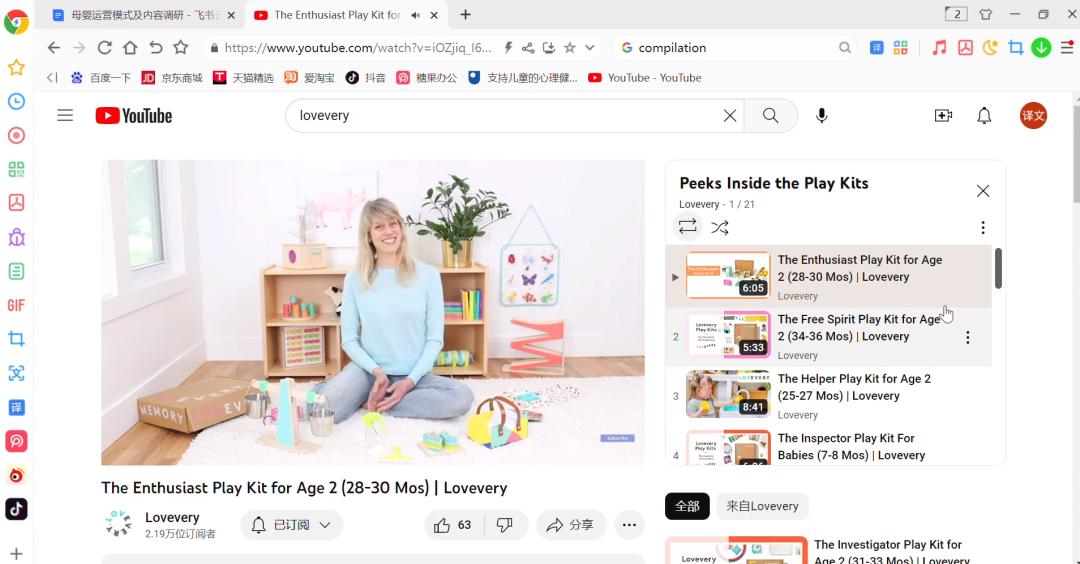Dislike the video with thumbs down

coord(505,525)
